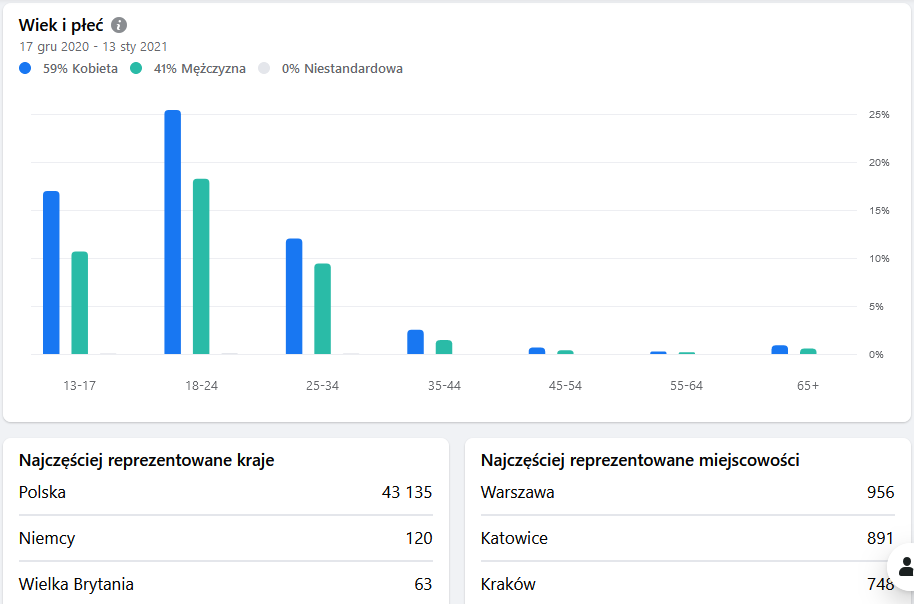Viewport: 914px width, 604px height.
Task: Click the blue bar for ages 35-44
Action: tap(415, 342)
